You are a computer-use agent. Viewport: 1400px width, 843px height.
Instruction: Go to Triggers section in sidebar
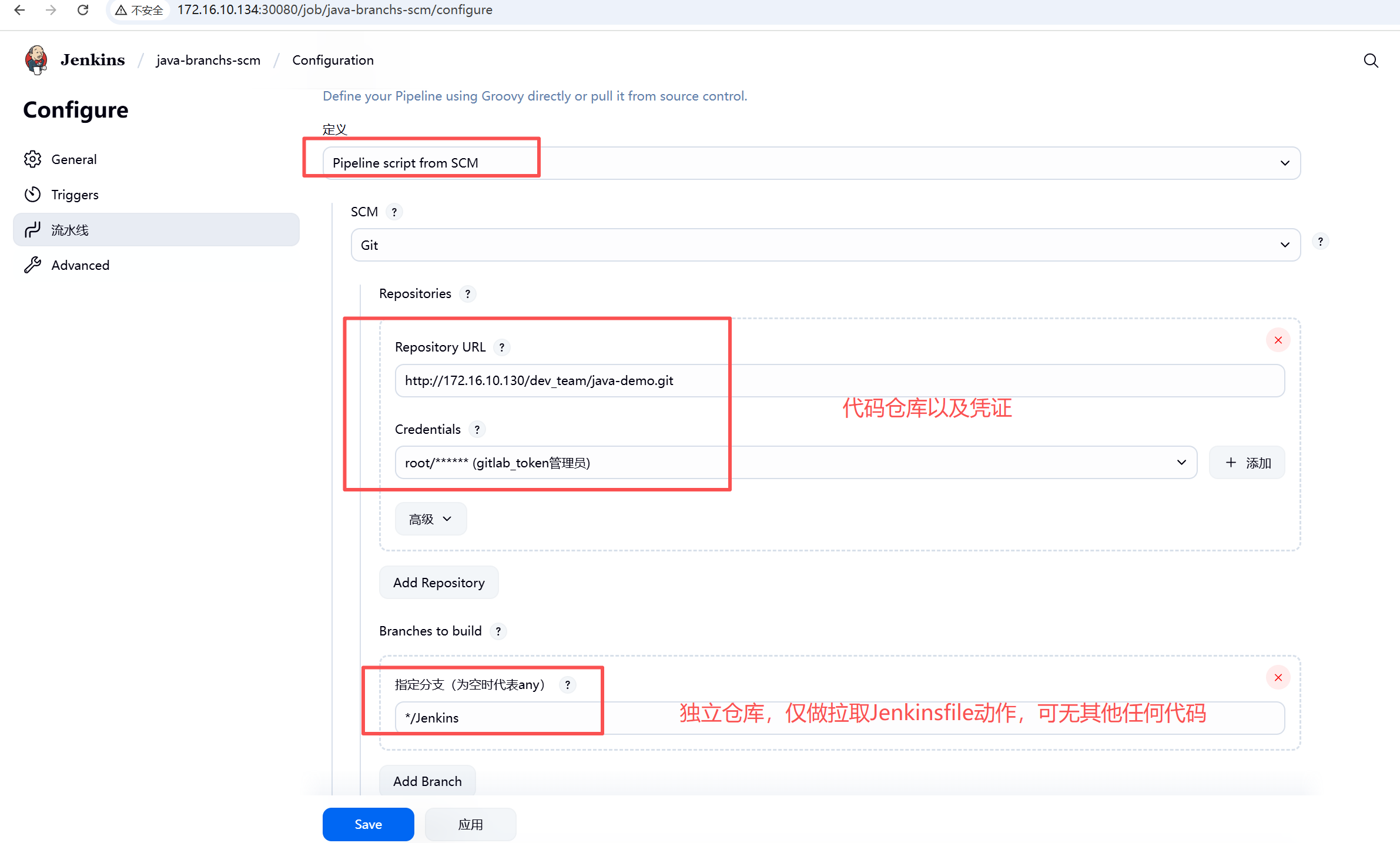point(75,195)
